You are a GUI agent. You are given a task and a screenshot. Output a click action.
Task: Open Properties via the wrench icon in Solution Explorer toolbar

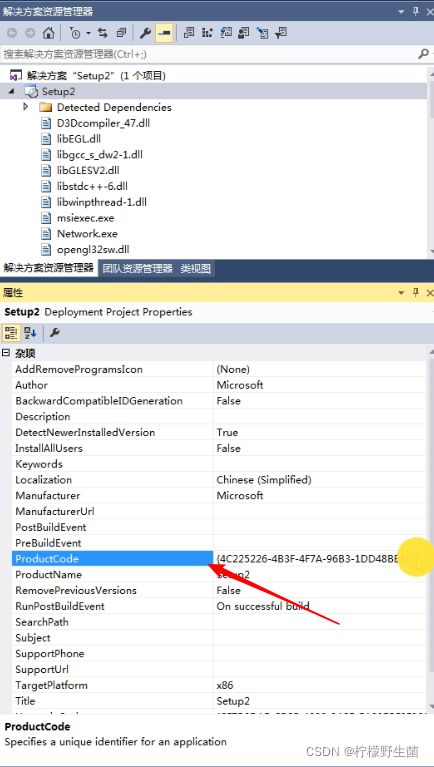tap(145, 33)
